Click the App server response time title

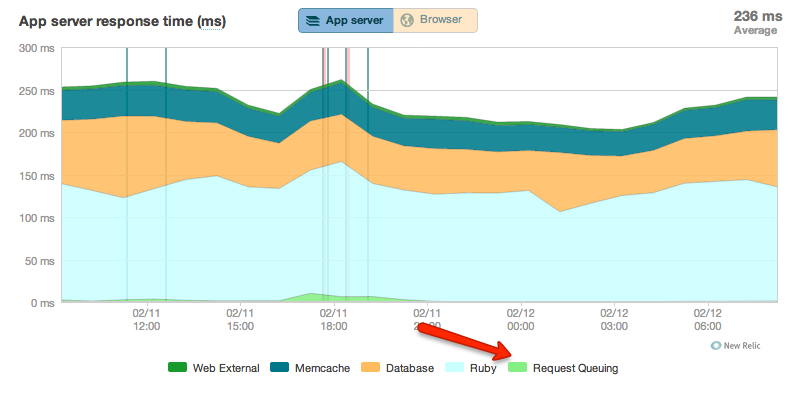[x=122, y=22]
